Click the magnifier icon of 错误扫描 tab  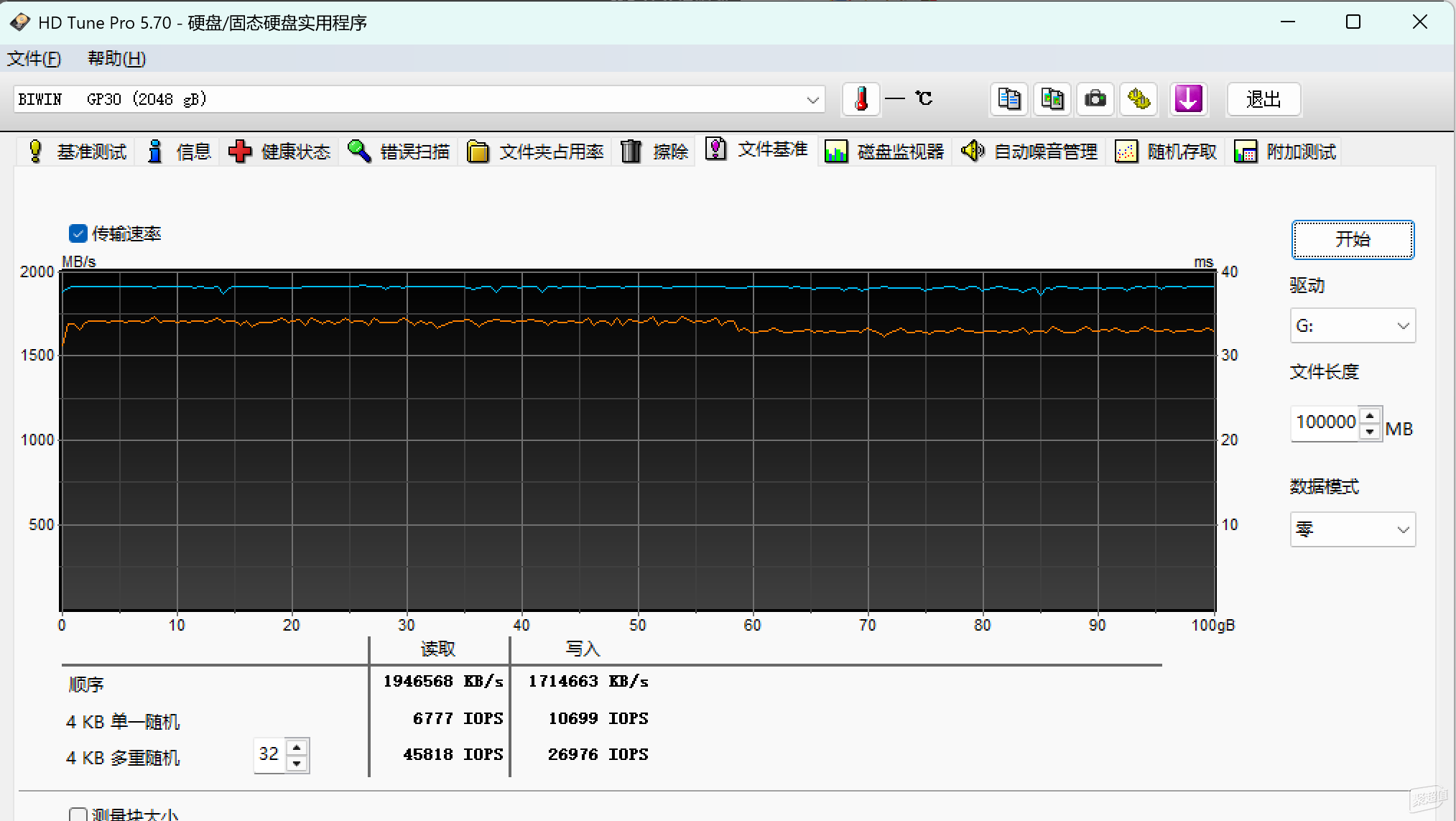[359, 151]
